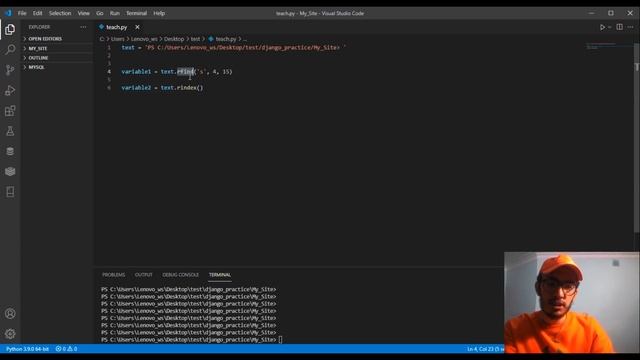Open the Extensions view icon
Screen dimensions: 640x360
pyautogui.click(x=10, y=111)
